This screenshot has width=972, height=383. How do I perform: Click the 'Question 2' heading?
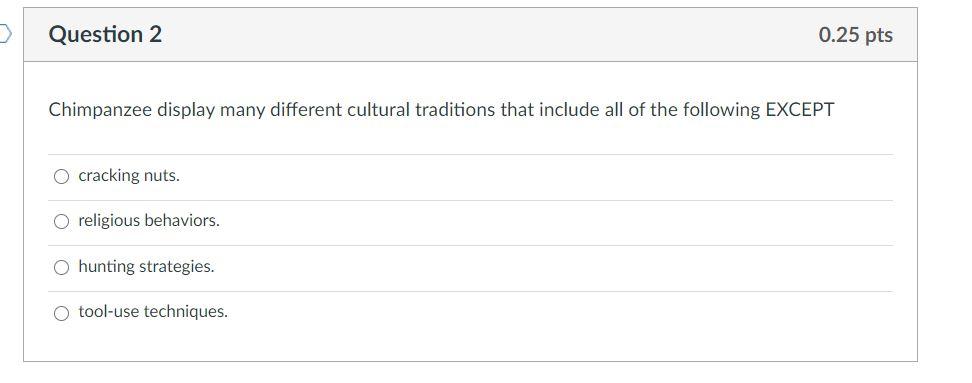(105, 34)
